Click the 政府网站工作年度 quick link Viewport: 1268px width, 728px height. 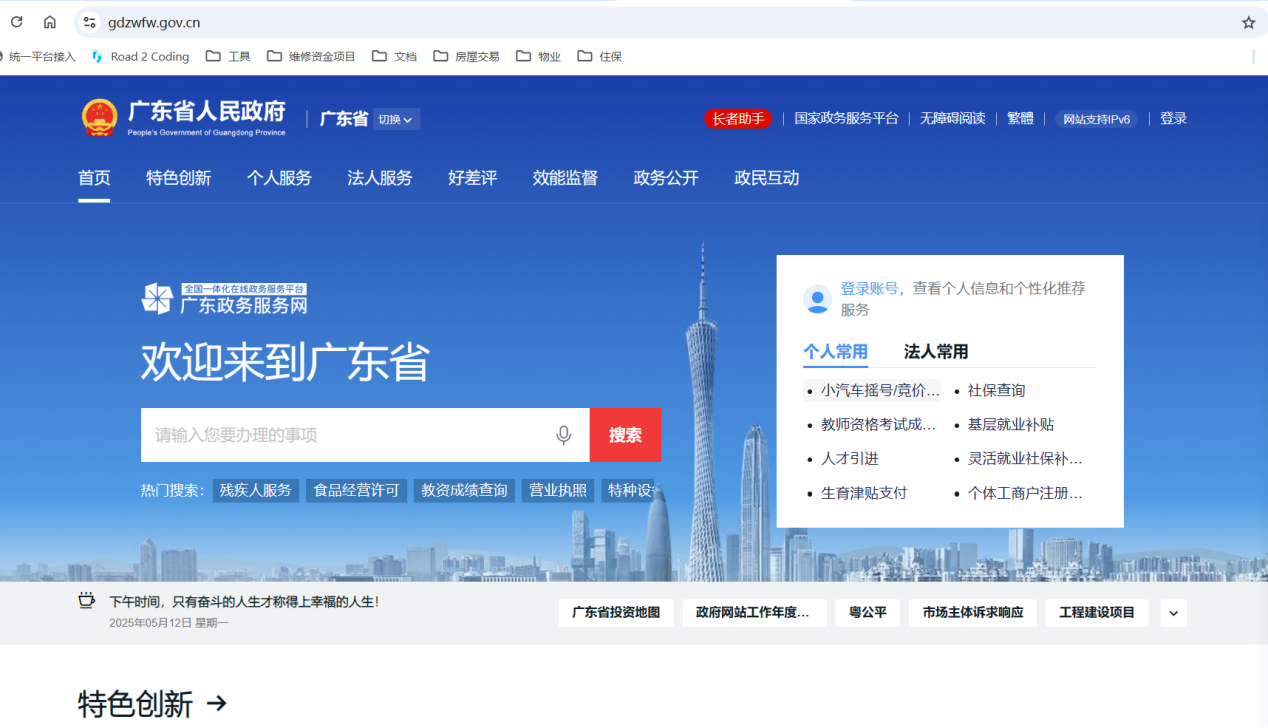click(754, 613)
